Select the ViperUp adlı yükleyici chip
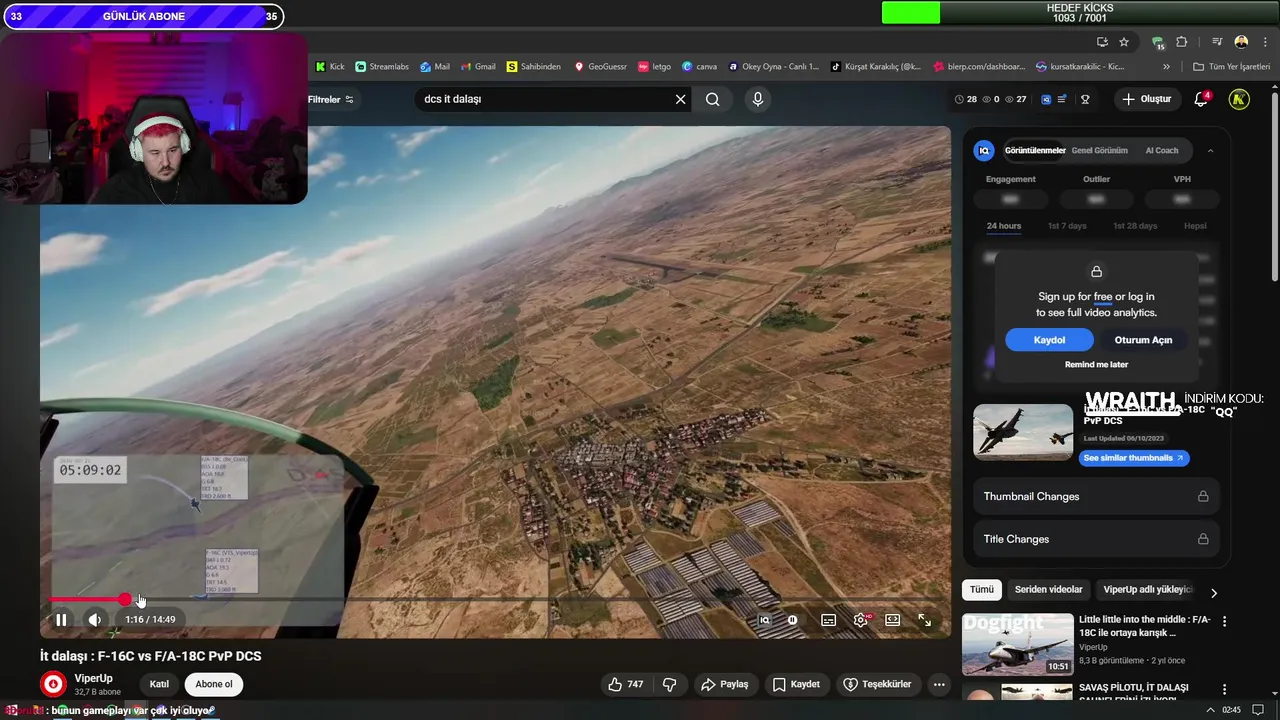 coord(1147,590)
